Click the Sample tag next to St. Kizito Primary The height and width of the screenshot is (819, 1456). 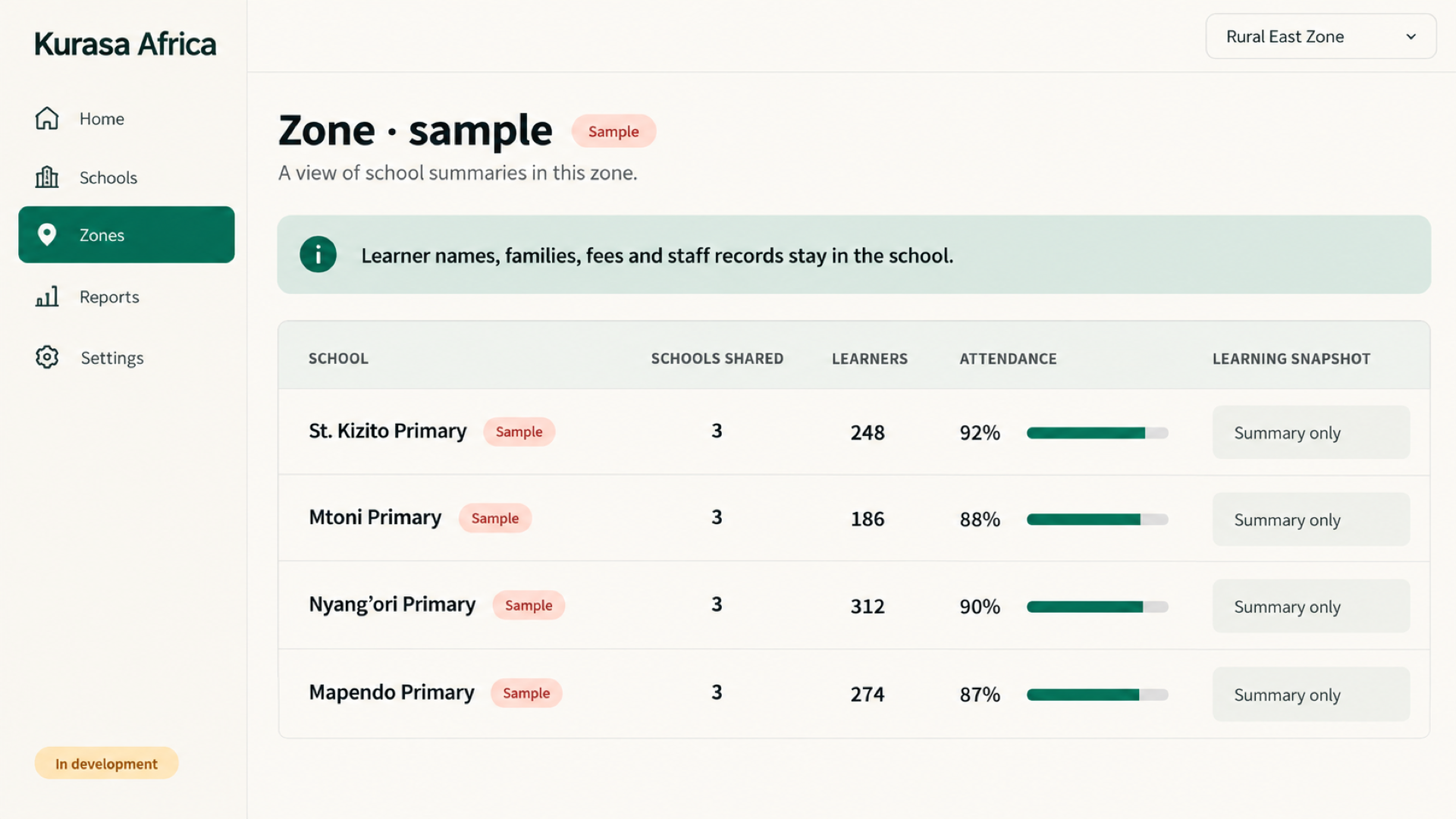(x=519, y=431)
